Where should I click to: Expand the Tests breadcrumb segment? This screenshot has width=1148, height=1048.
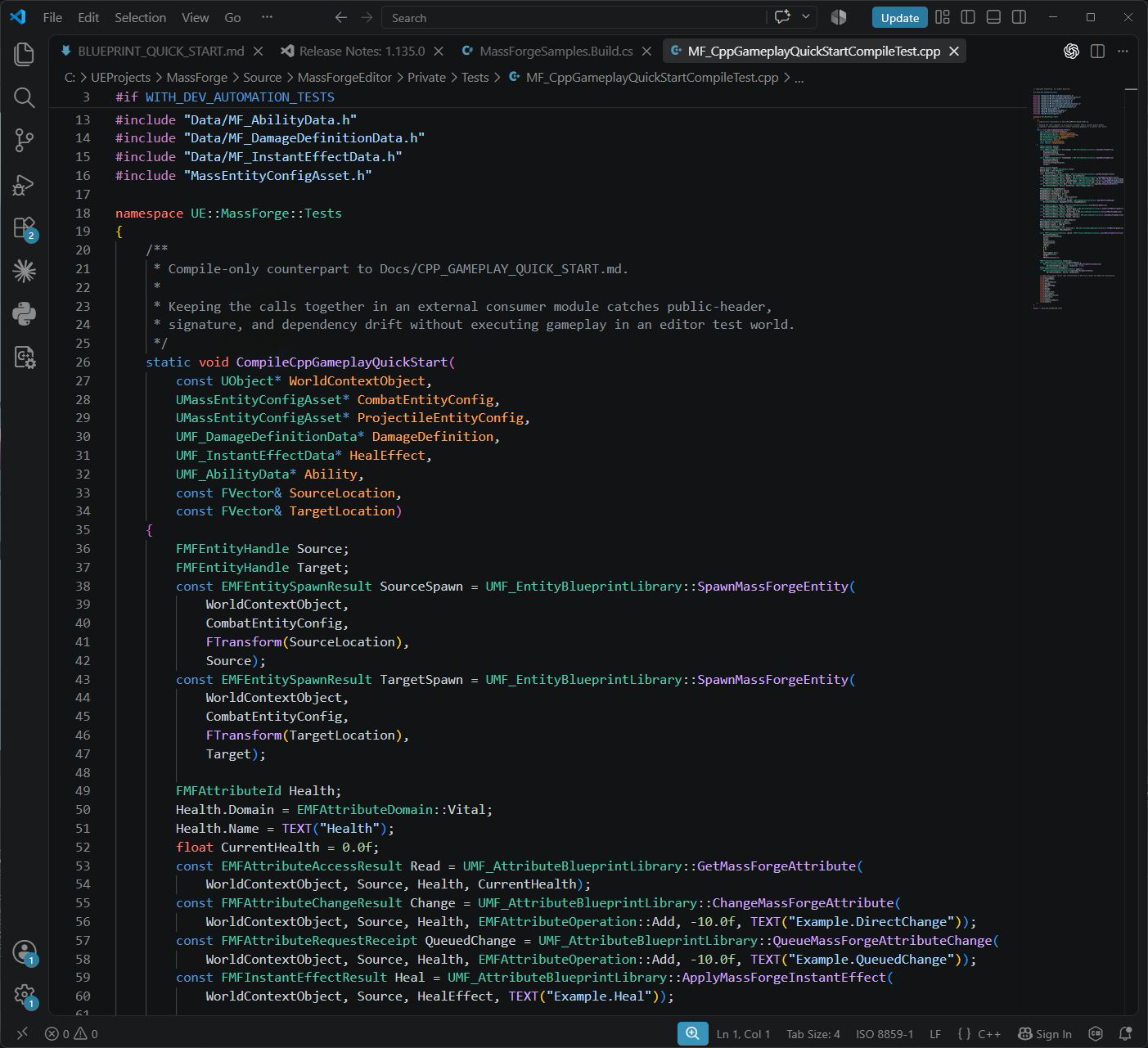coord(475,77)
